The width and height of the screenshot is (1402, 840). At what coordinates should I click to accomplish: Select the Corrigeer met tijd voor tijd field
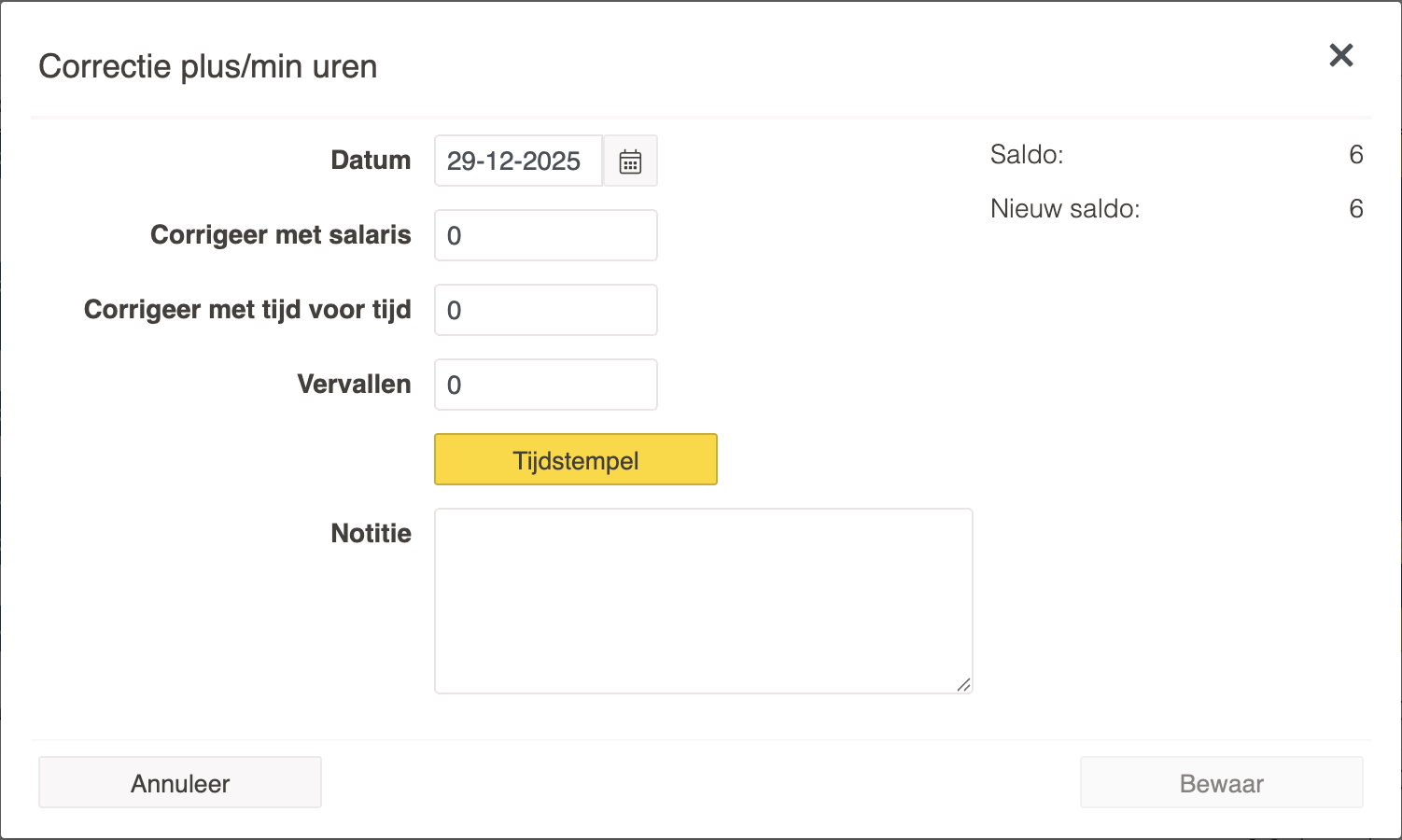pyautogui.click(x=546, y=310)
